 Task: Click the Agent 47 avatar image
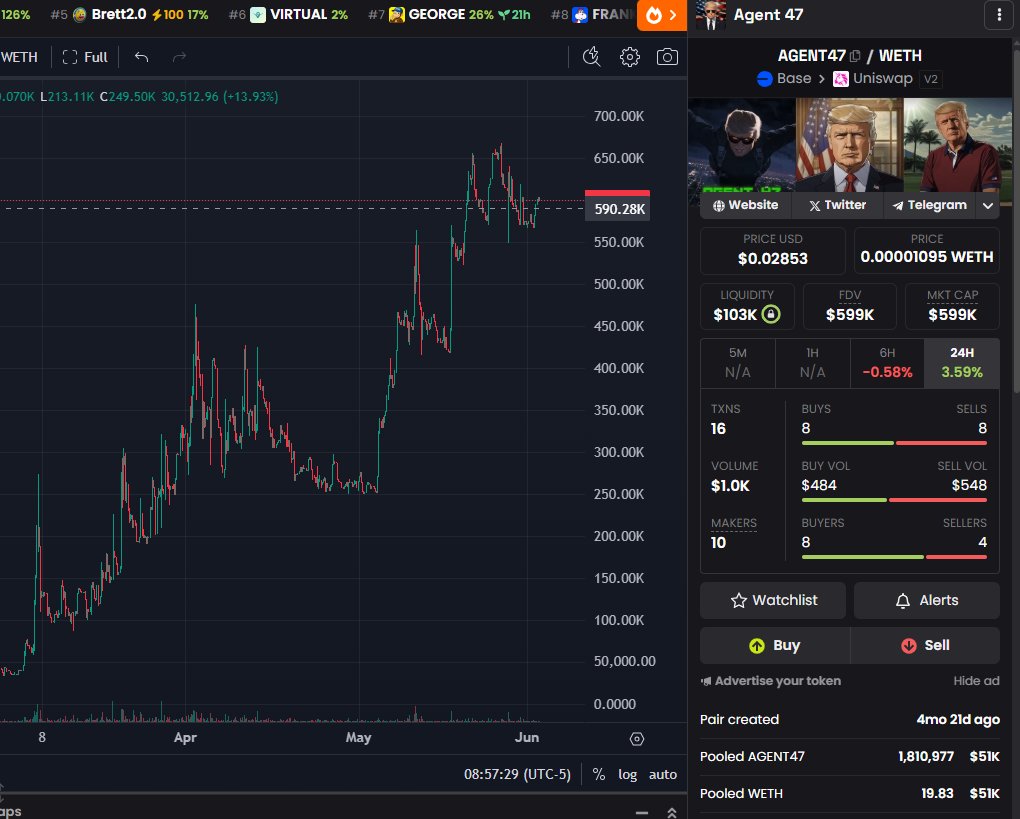click(710, 15)
